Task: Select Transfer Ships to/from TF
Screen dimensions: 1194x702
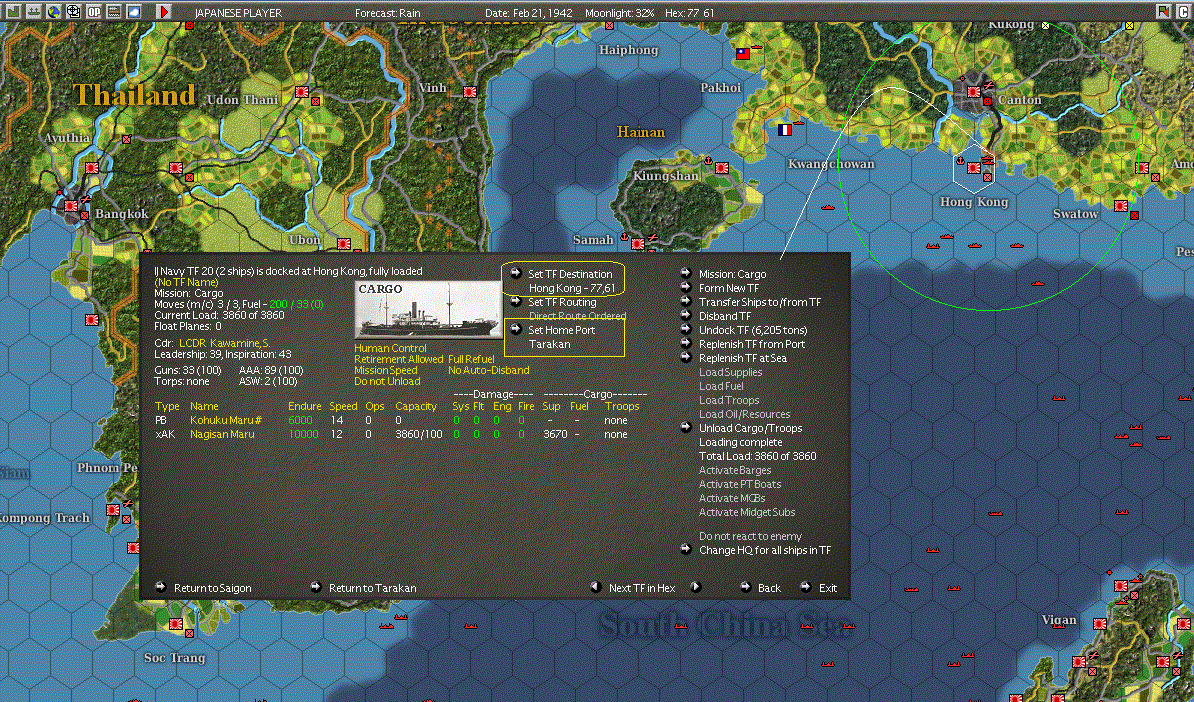Action: click(760, 302)
